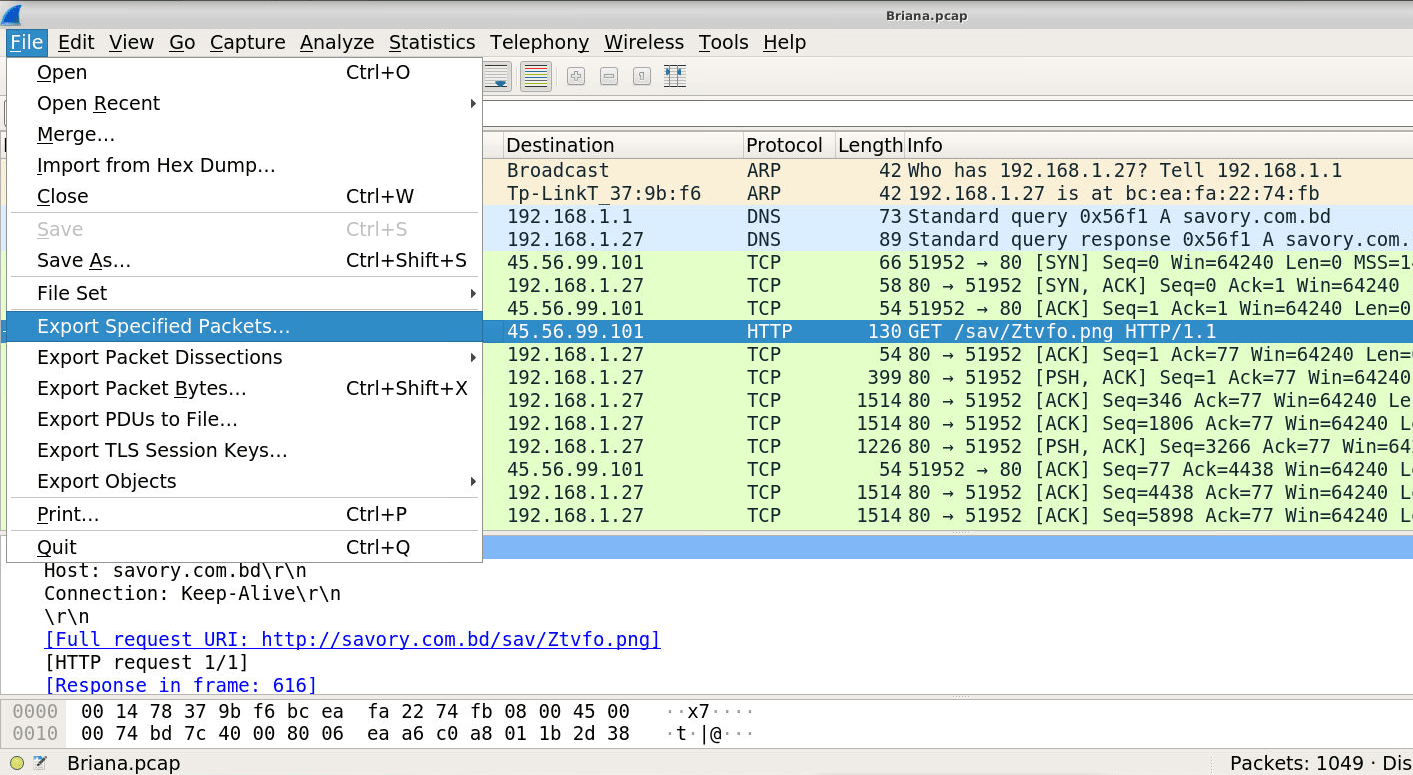Zoom out packet text with minus icon
1413x775 pixels.
tap(609, 76)
